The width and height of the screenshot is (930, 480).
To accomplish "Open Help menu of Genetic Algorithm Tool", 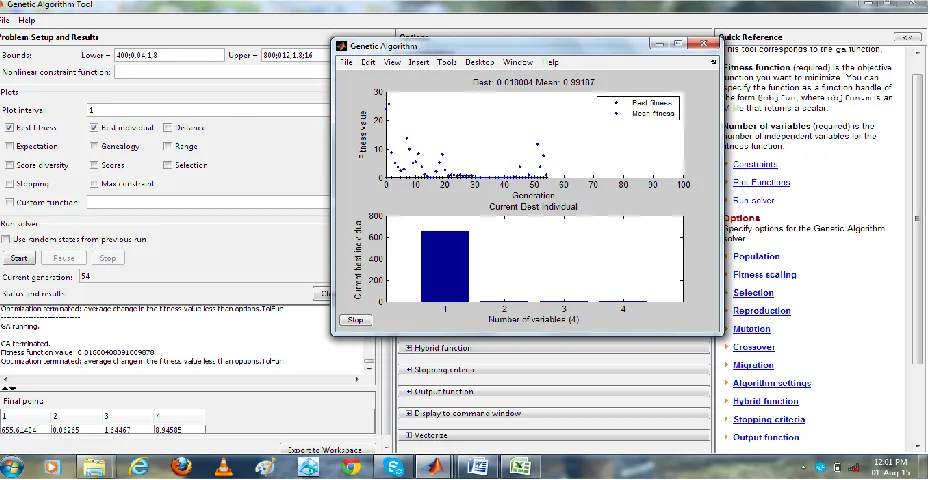I will [27, 20].
